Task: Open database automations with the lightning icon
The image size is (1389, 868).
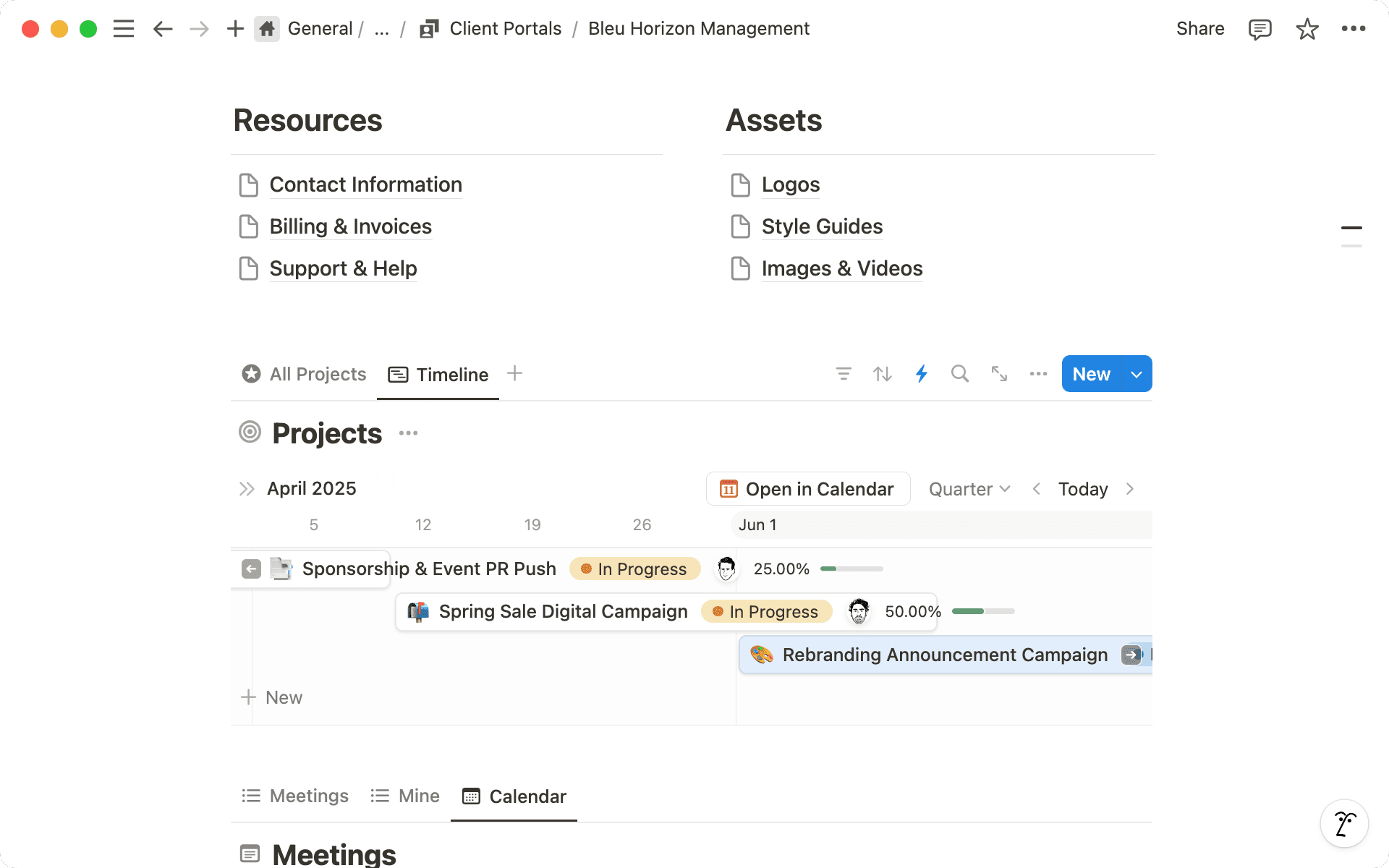Action: click(921, 374)
